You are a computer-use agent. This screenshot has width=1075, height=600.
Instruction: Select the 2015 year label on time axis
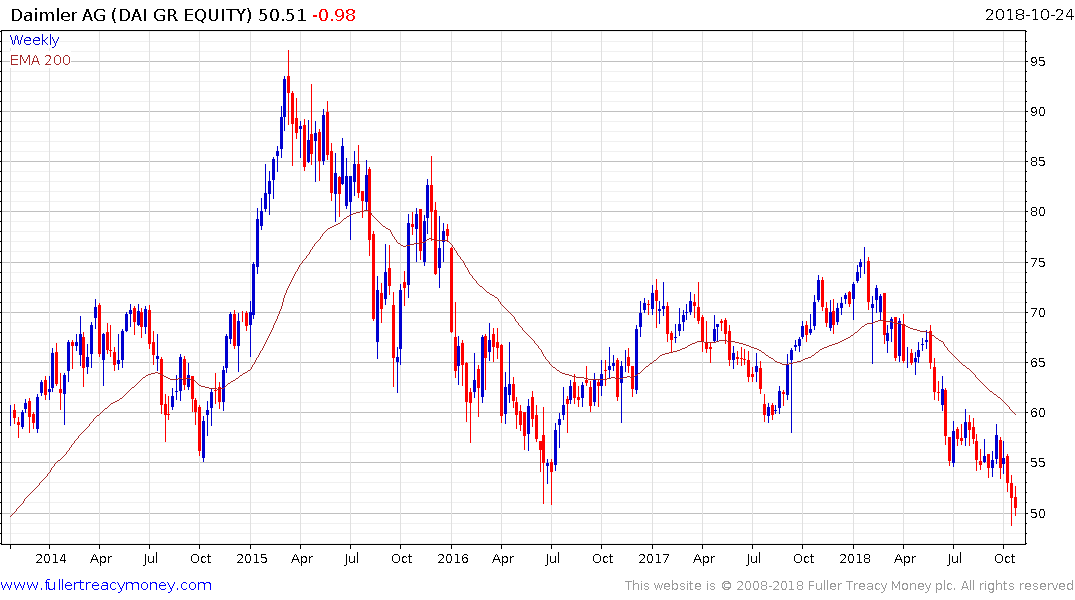tap(252, 558)
